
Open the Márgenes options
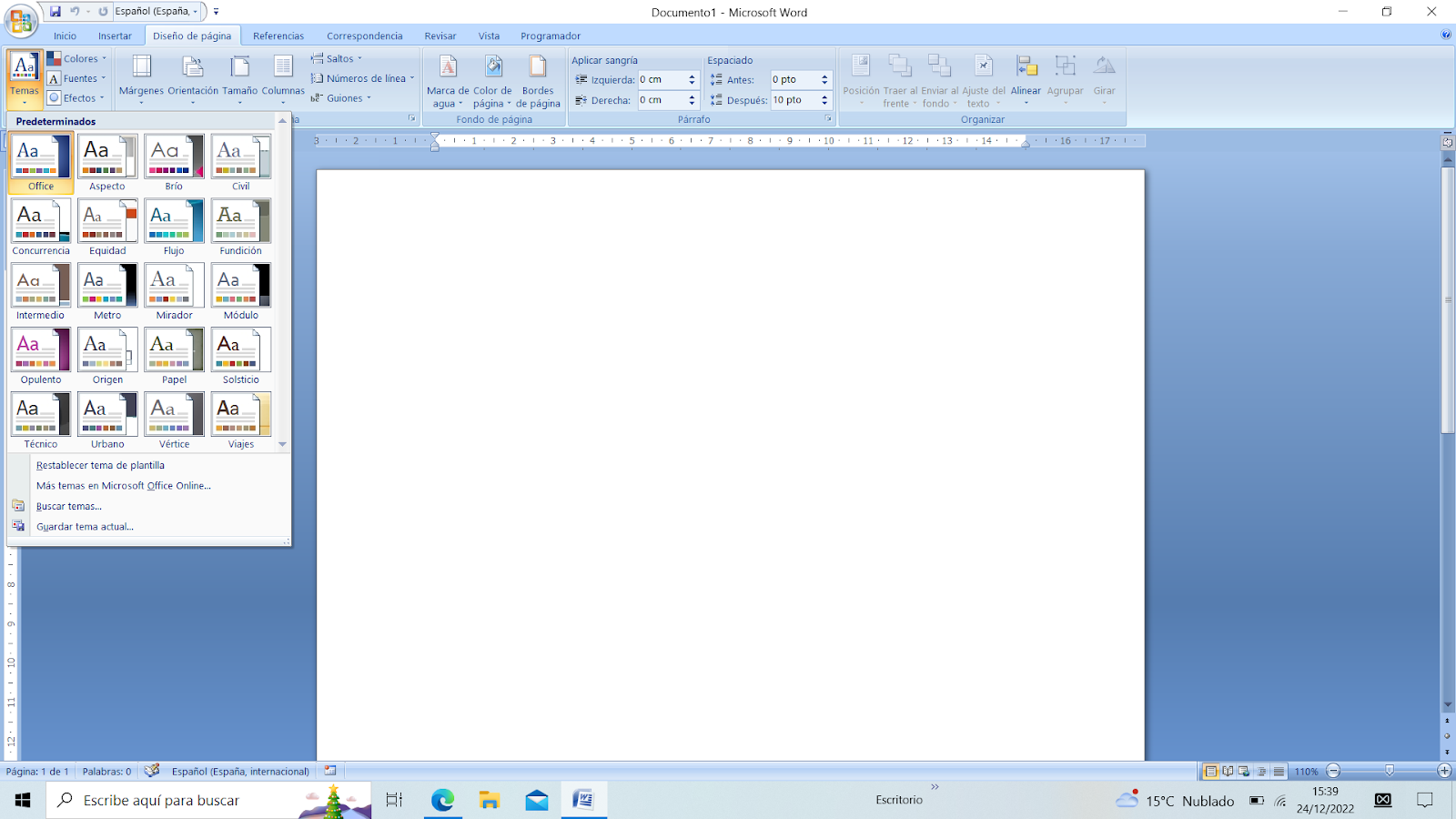141,79
